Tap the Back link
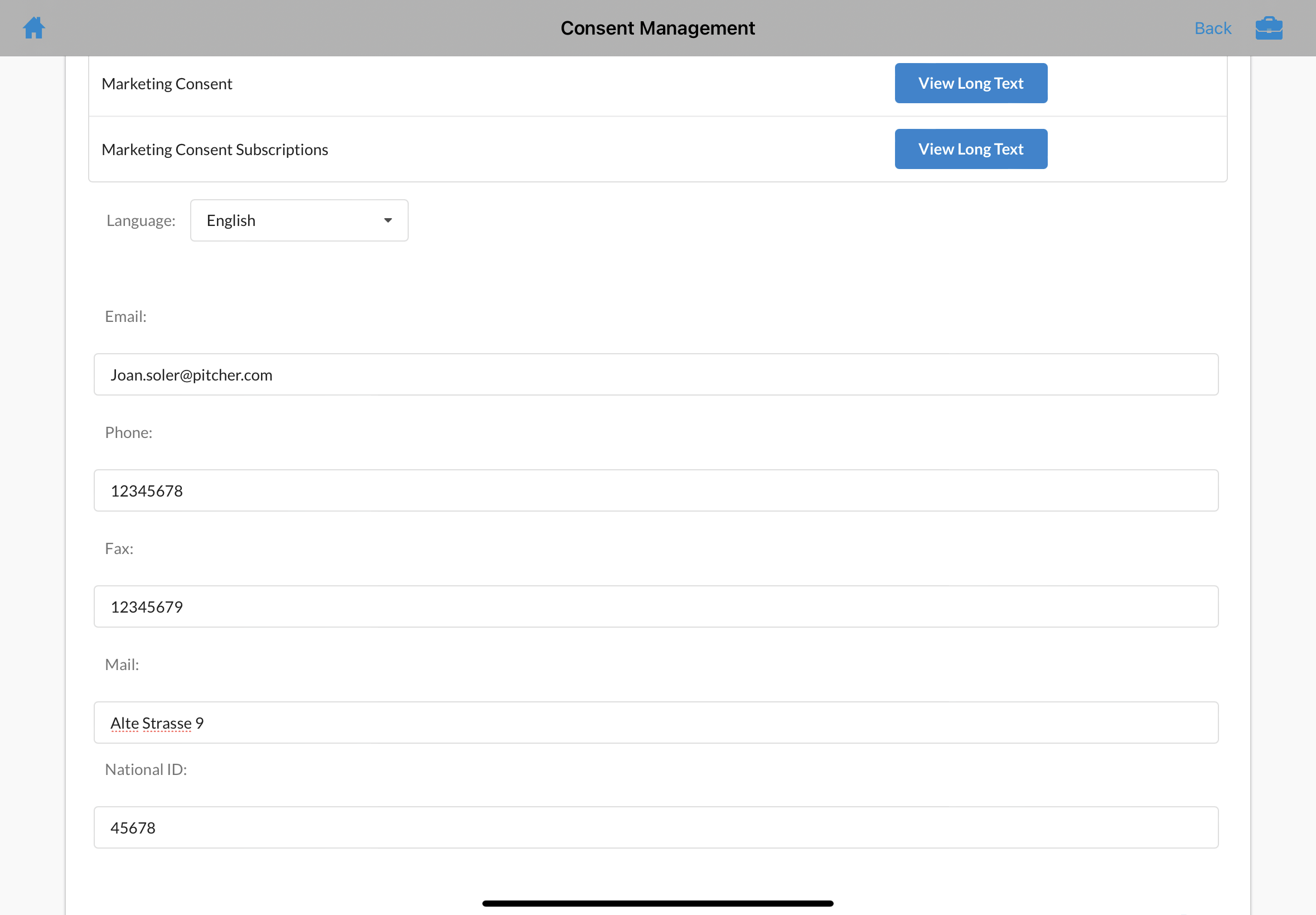 point(1212,28)
